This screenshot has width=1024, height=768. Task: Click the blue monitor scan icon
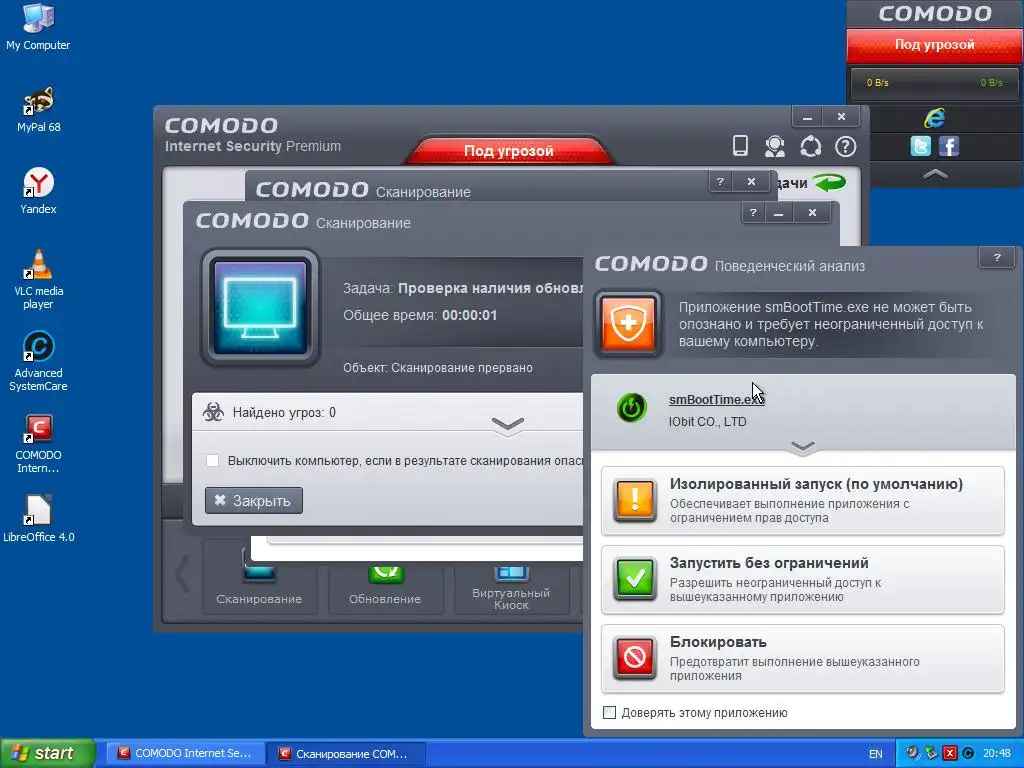[261, 308]
